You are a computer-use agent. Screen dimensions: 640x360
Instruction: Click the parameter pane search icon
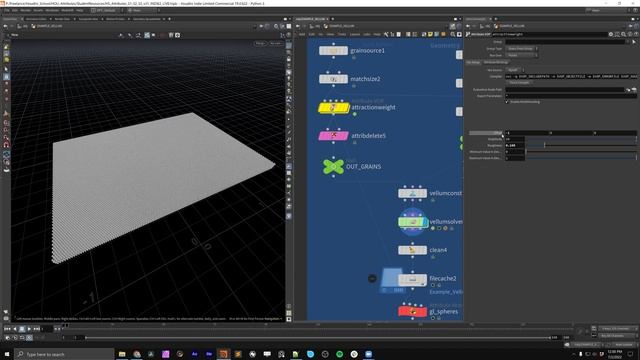623,34
